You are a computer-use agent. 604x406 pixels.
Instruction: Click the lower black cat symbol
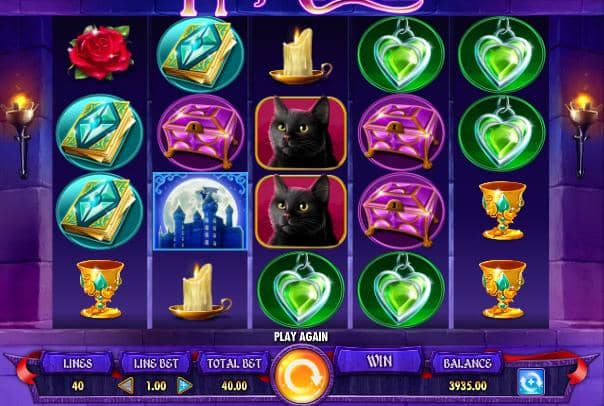(x=301, y=211)
